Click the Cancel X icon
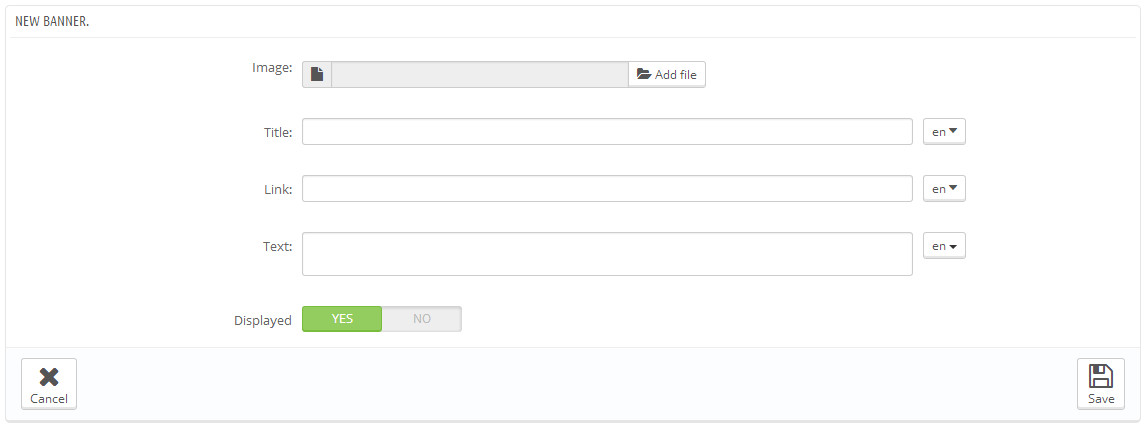1145x427 pixels. coord(48,377)
